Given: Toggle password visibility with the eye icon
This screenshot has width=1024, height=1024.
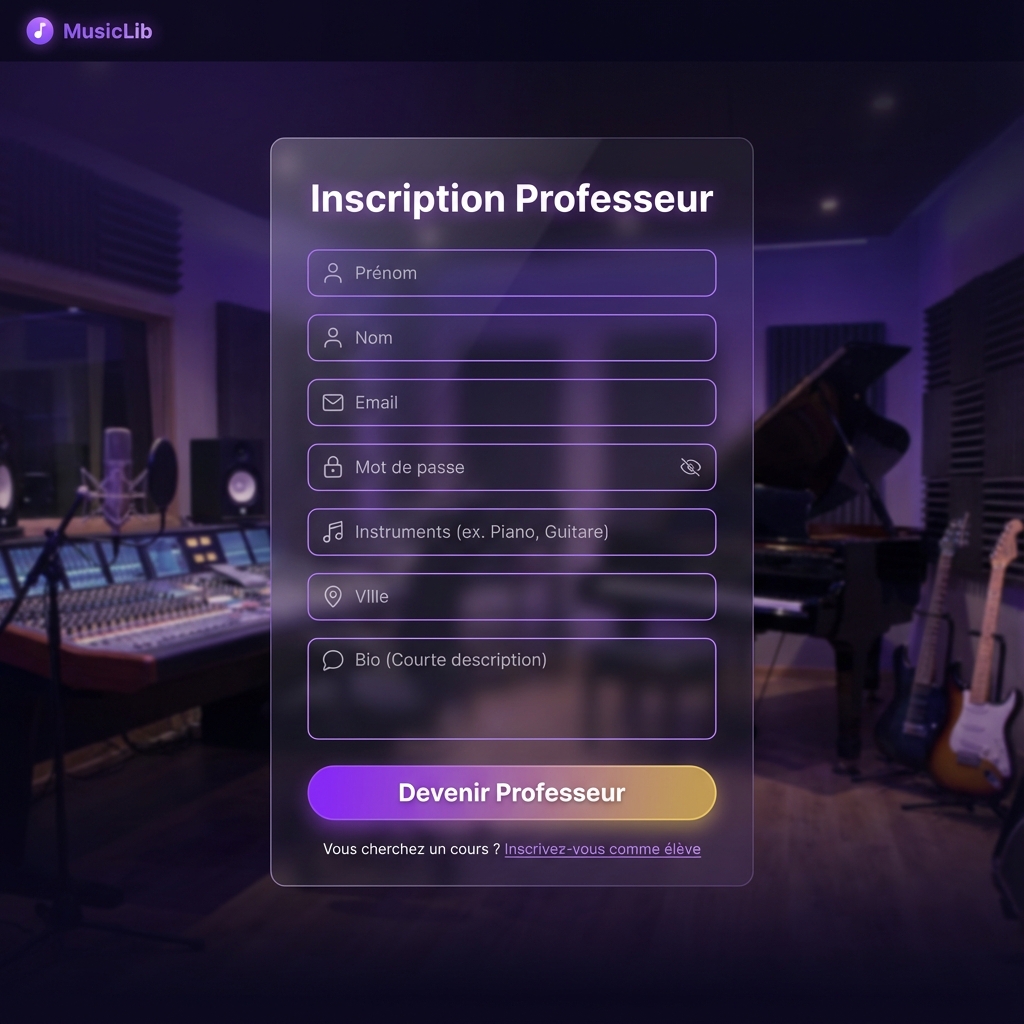Looking at the screenshot, I should [690, 467].
